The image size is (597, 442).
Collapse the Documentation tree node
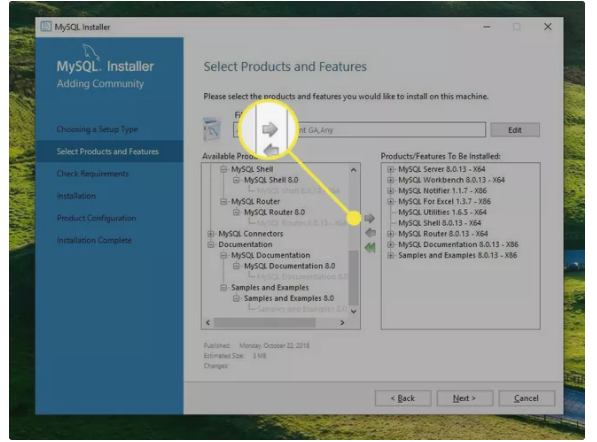211,244
